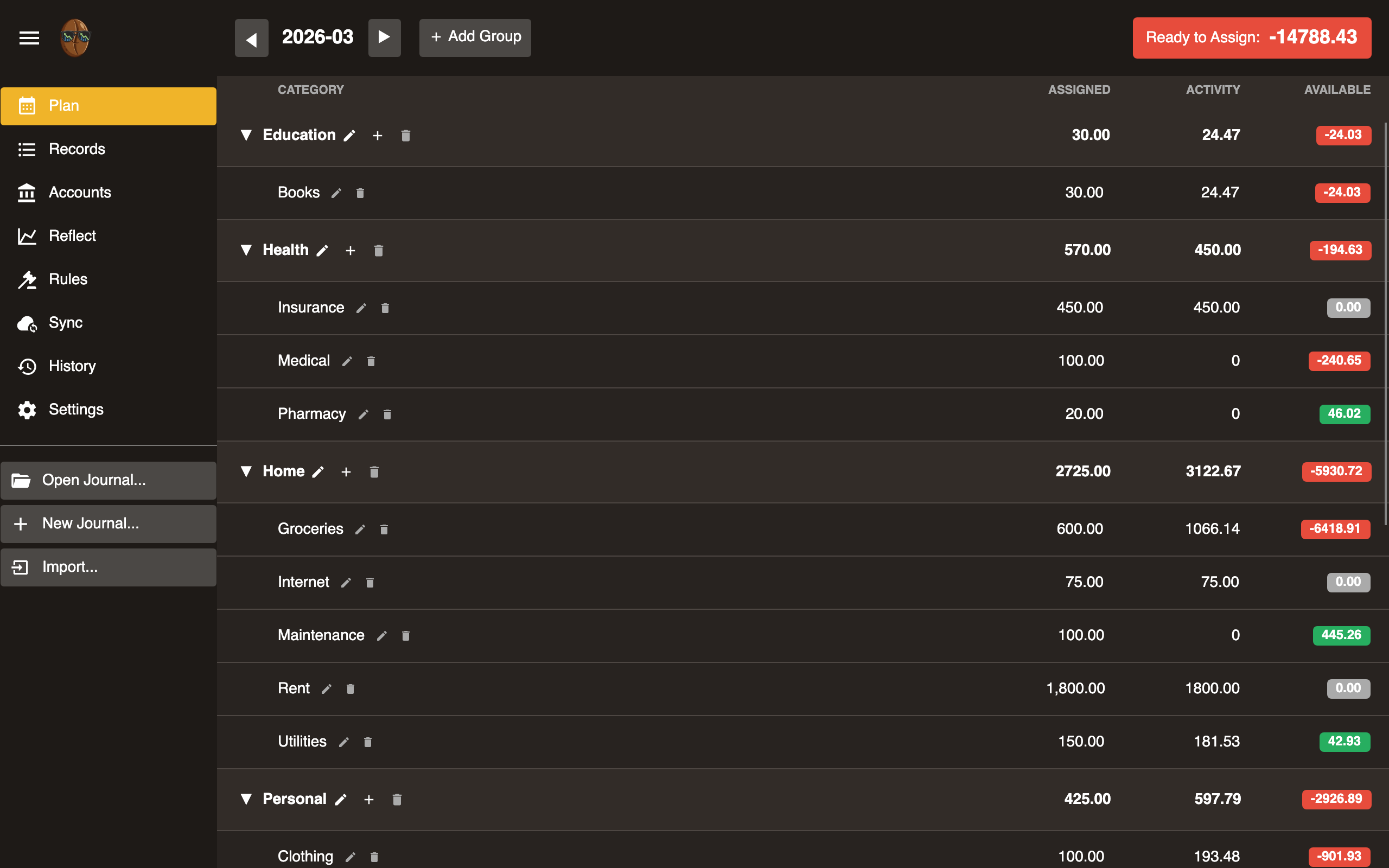This screenshot has height=868, width=1389.
Task: Collapse the Health group
Action: pos(246,250)
